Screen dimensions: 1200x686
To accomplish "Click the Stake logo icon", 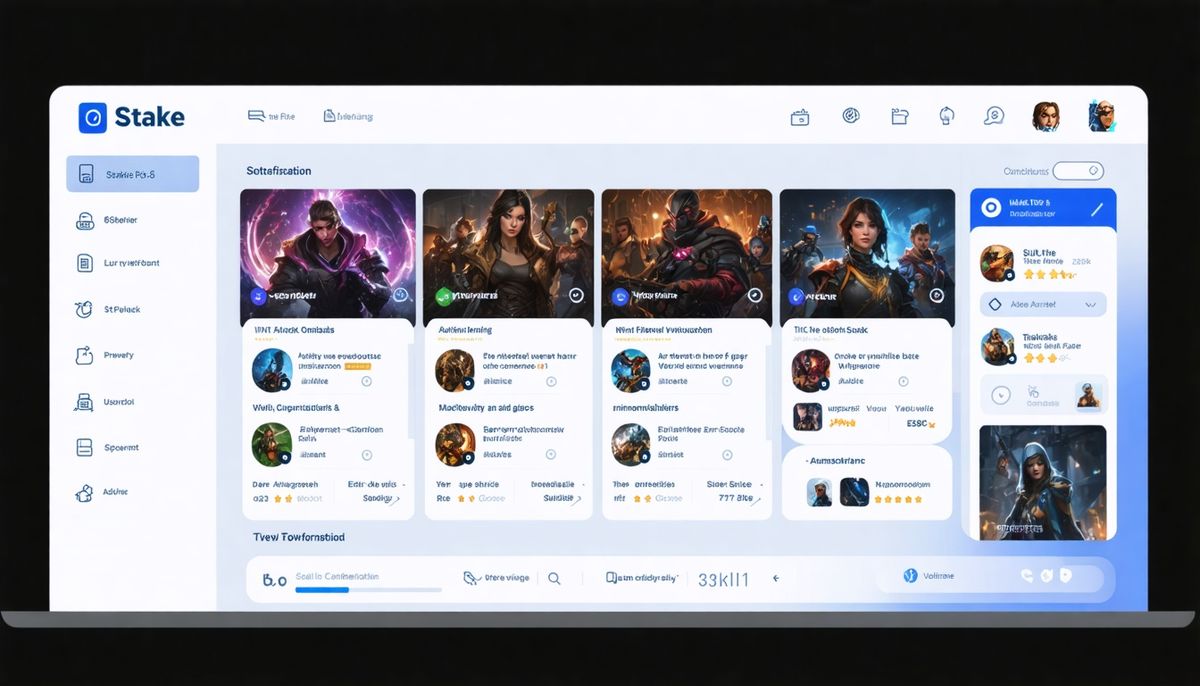I will pos(92,117).
